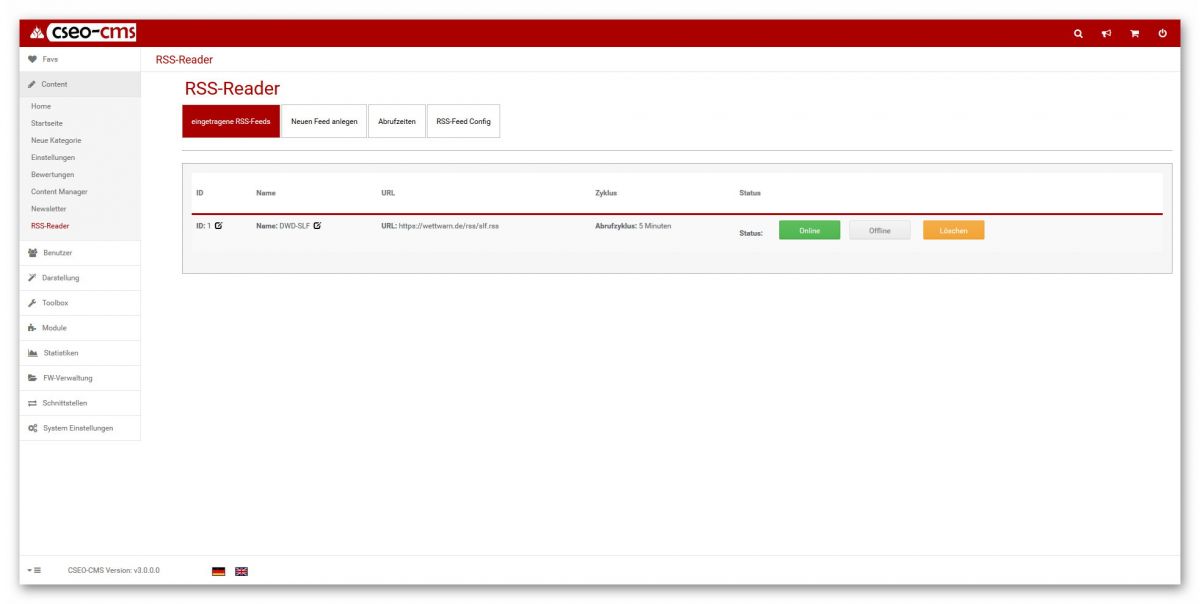Edit the feed ID with the pencil icon
Image resolution: width=1200 pixels, height=604 pixels.
(x=218, y=226)
